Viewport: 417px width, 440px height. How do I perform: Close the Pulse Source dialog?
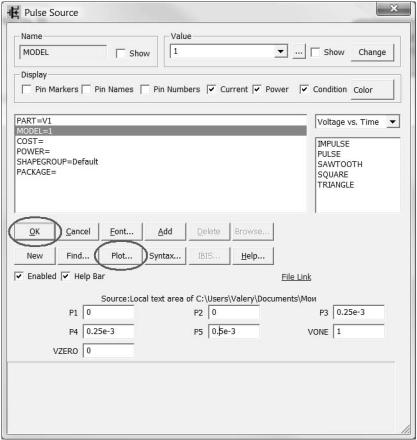(393, 8)
